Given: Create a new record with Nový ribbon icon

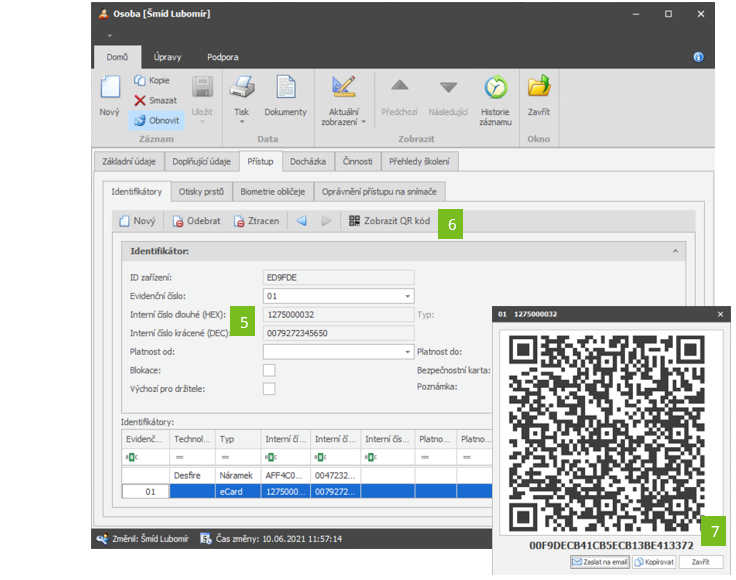Looking at the screenshot, I should [x=110, y=95].
